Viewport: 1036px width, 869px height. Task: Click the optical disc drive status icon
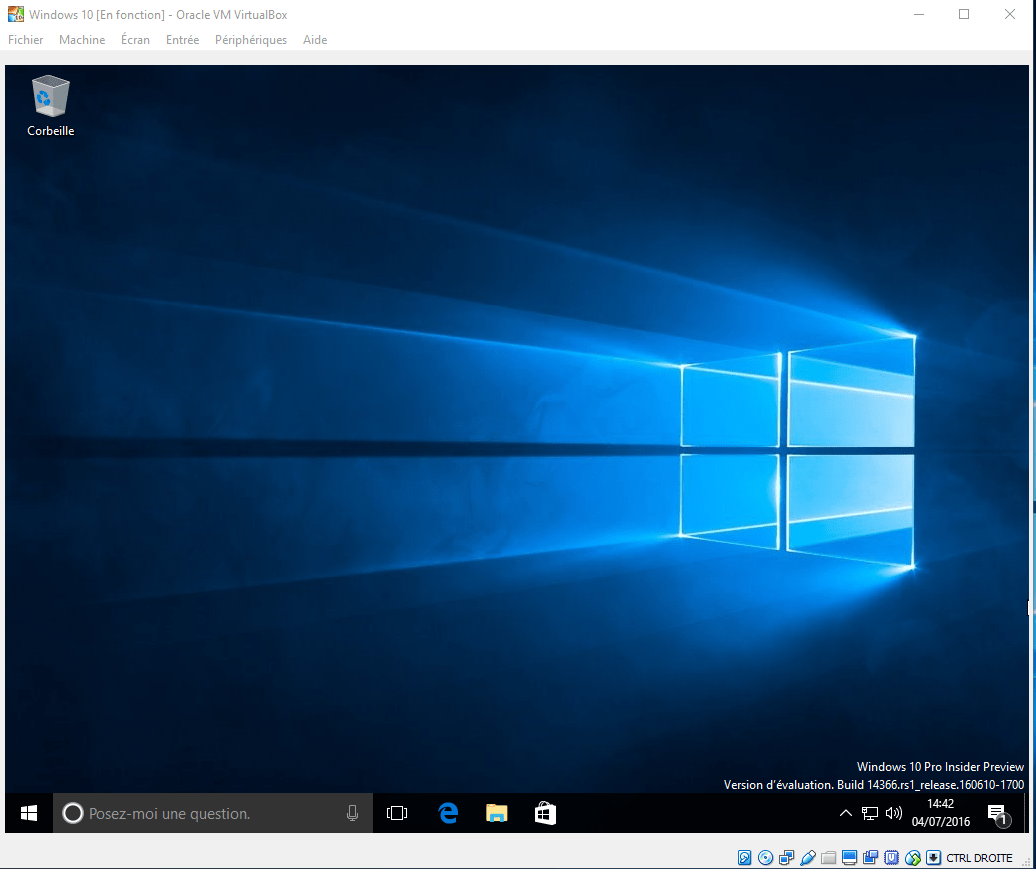click(766, 858)
